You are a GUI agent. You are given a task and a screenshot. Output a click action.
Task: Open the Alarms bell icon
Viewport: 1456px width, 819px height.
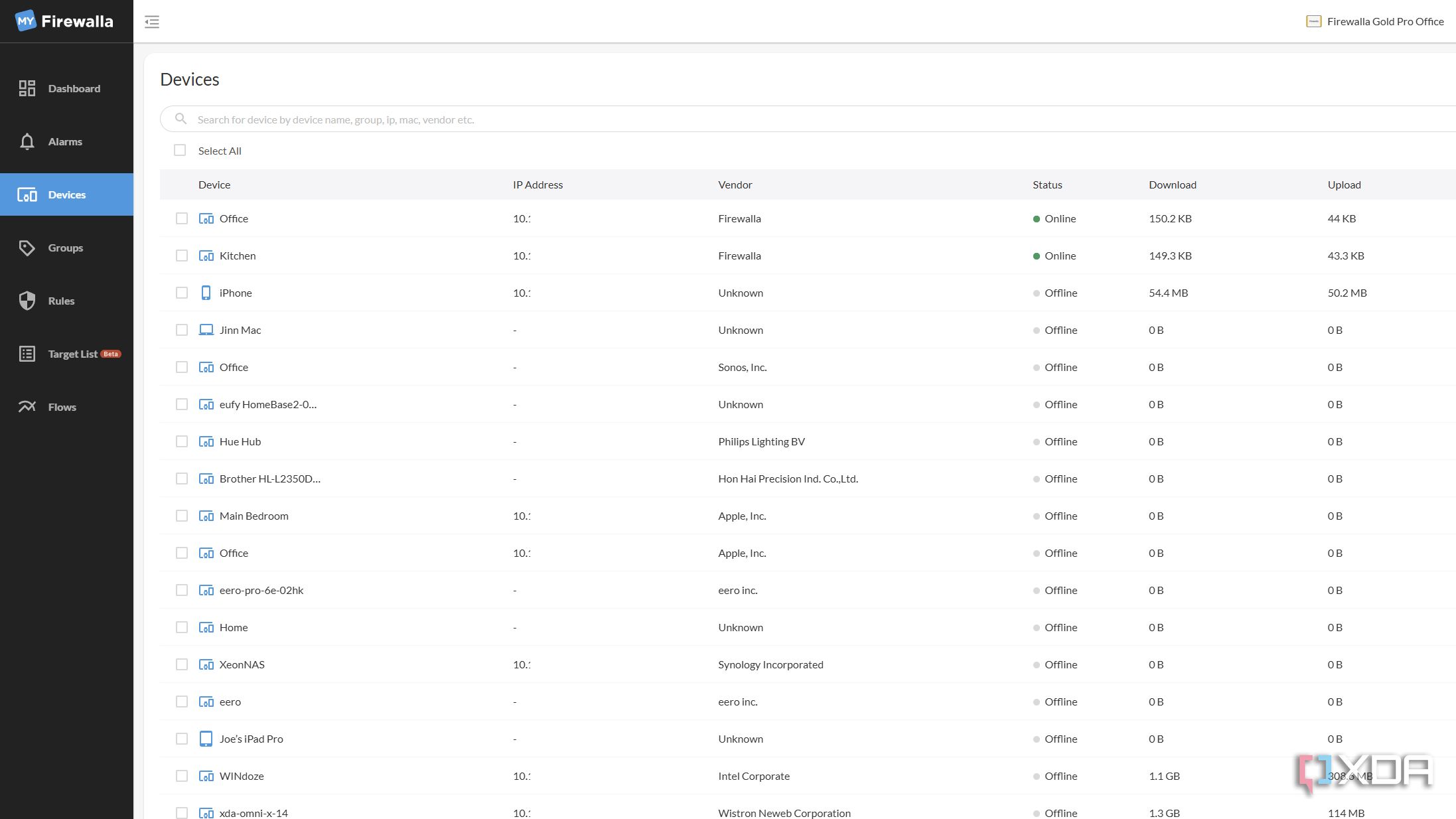pyautogui.click(x=27, y=141)
